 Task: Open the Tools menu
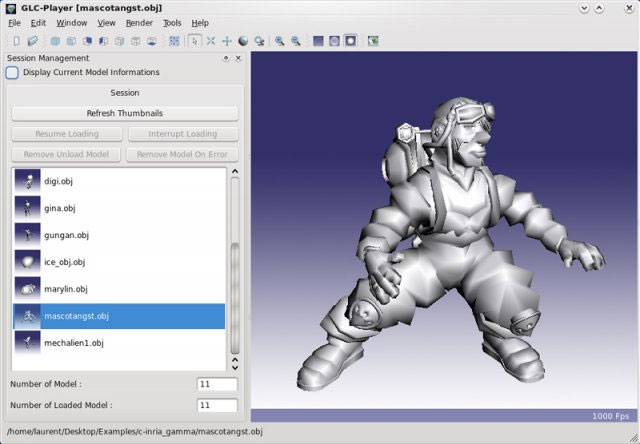tap(172, 22)
